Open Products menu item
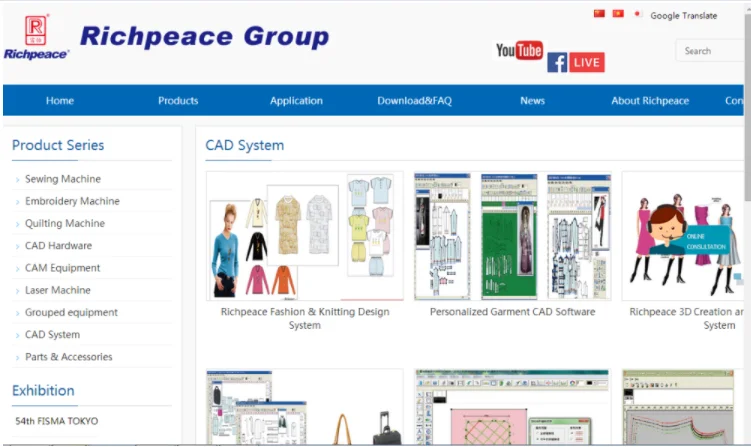Image resolution: width=751 pixels, height=447 pixels. click(x=178, y=101)
